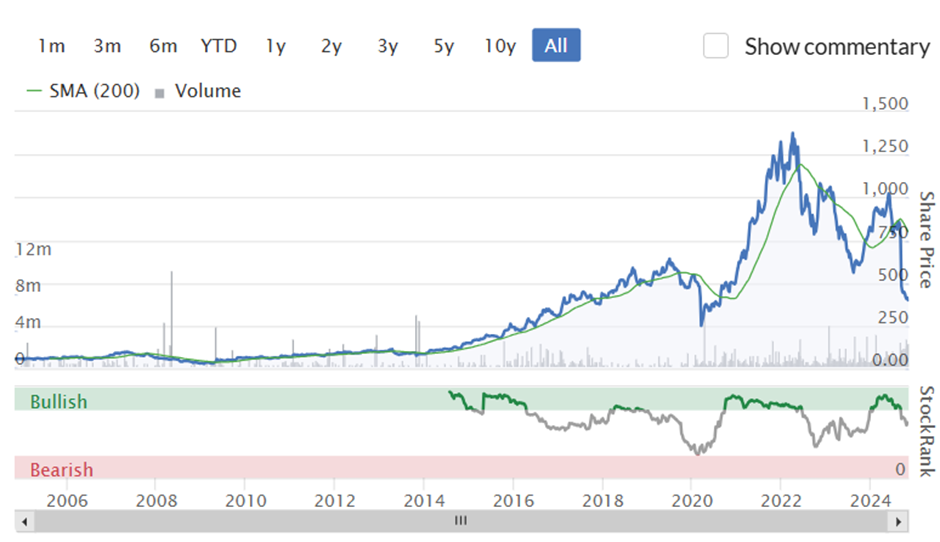Screen dimensions: 940x542
Task: Click the 2020 label on the time axis
Action: tap(692, 501)
